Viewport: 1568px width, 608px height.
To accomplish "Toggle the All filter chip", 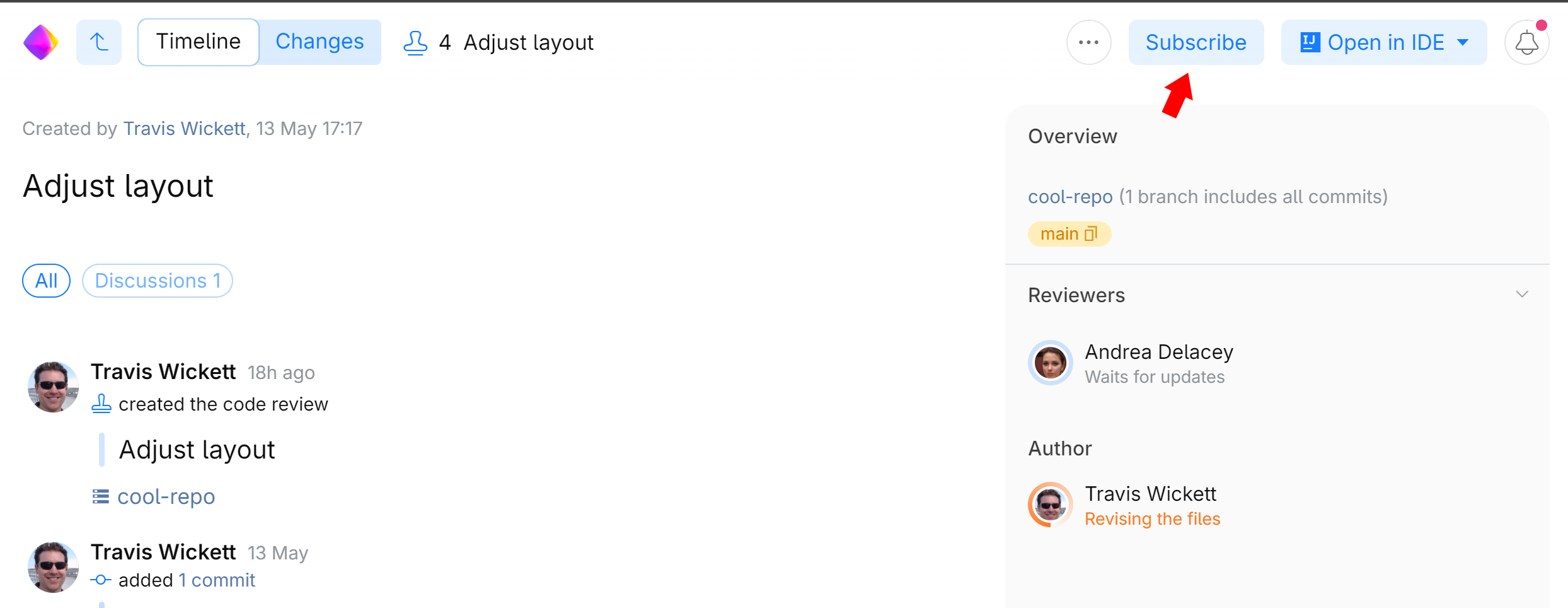I will pyautogui.click(x=46, y=280).
